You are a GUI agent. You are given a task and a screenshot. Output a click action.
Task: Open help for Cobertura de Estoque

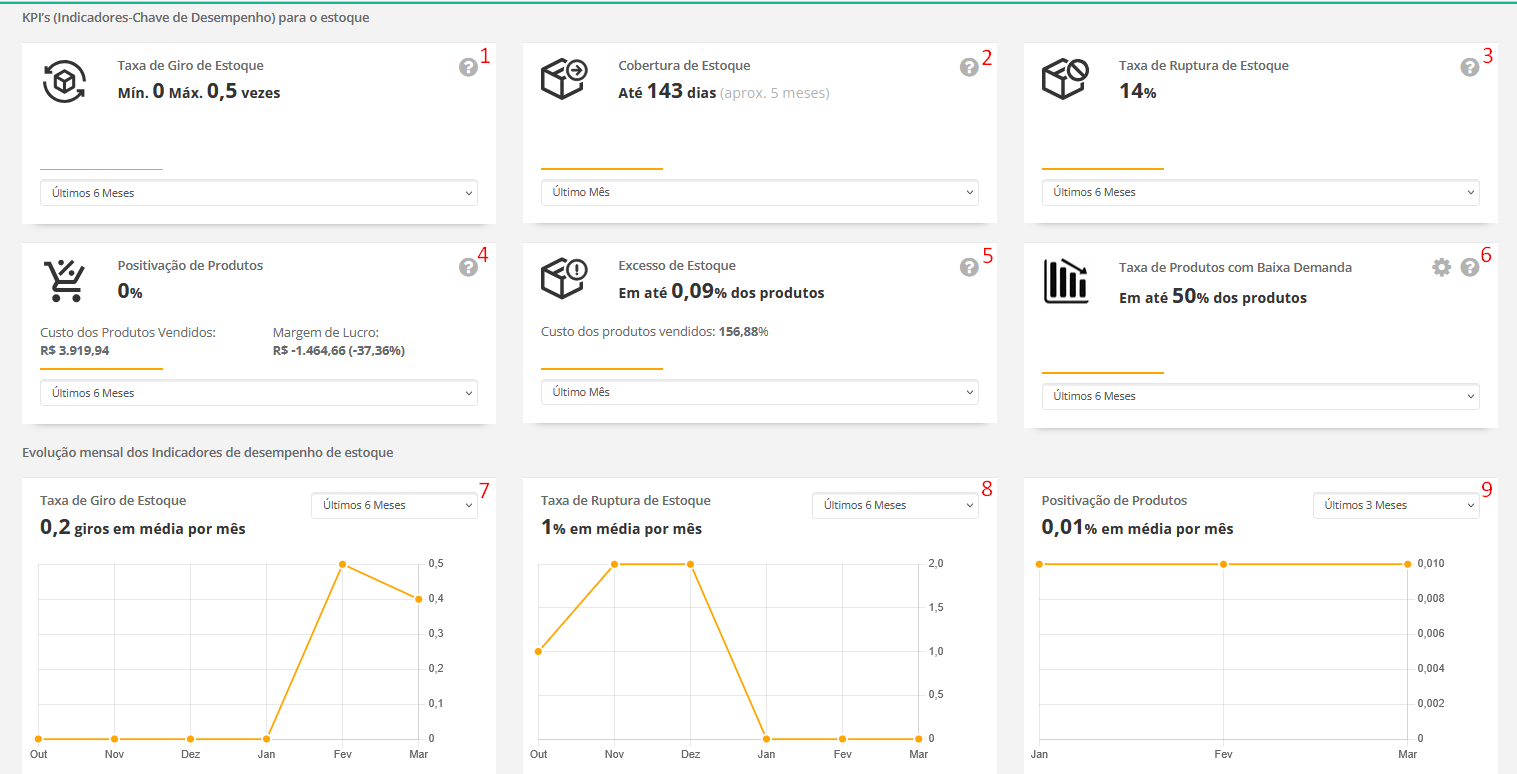[x=968, y=67]
